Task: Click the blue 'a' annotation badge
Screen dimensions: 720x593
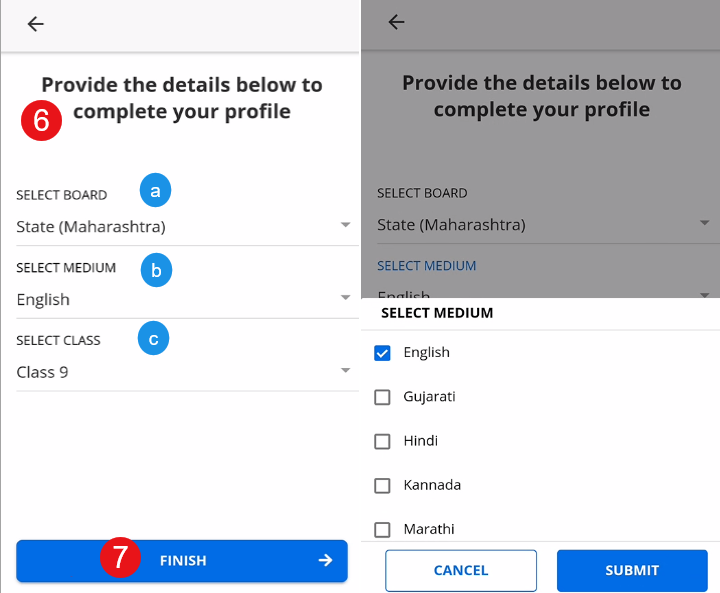Action: coord(155,190)
